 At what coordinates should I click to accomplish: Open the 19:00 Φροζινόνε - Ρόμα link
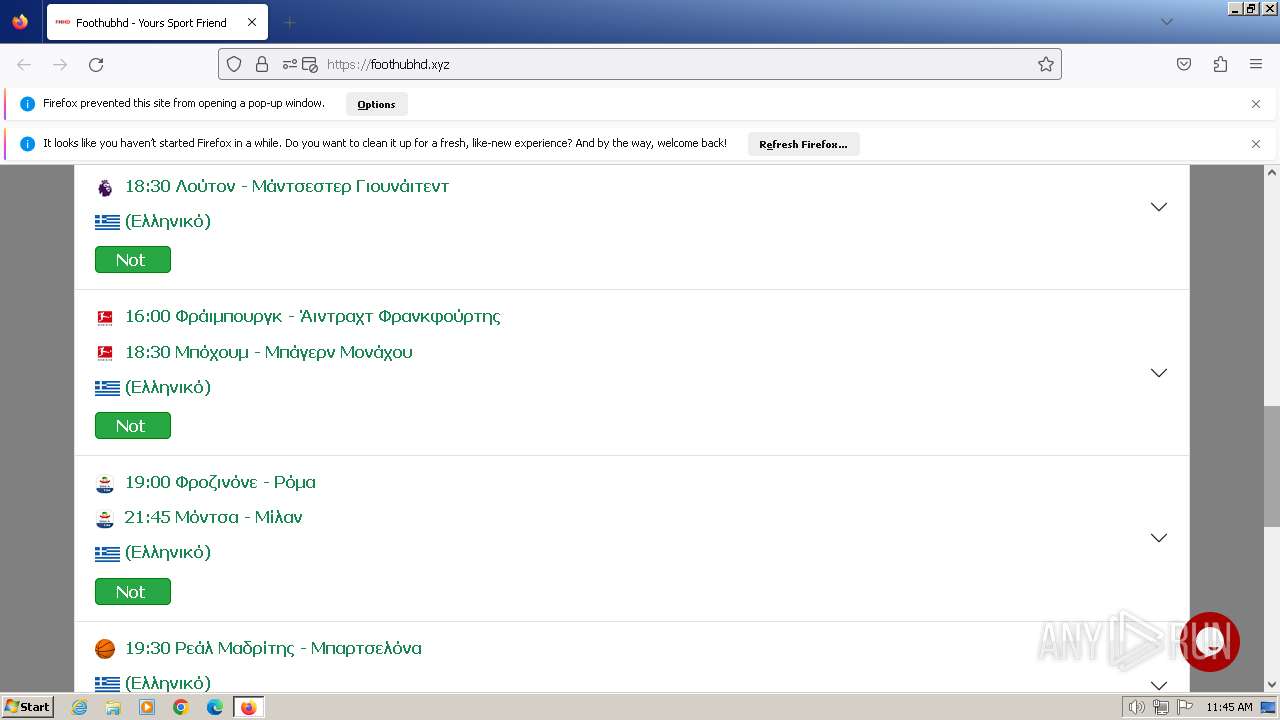point(220,482)
